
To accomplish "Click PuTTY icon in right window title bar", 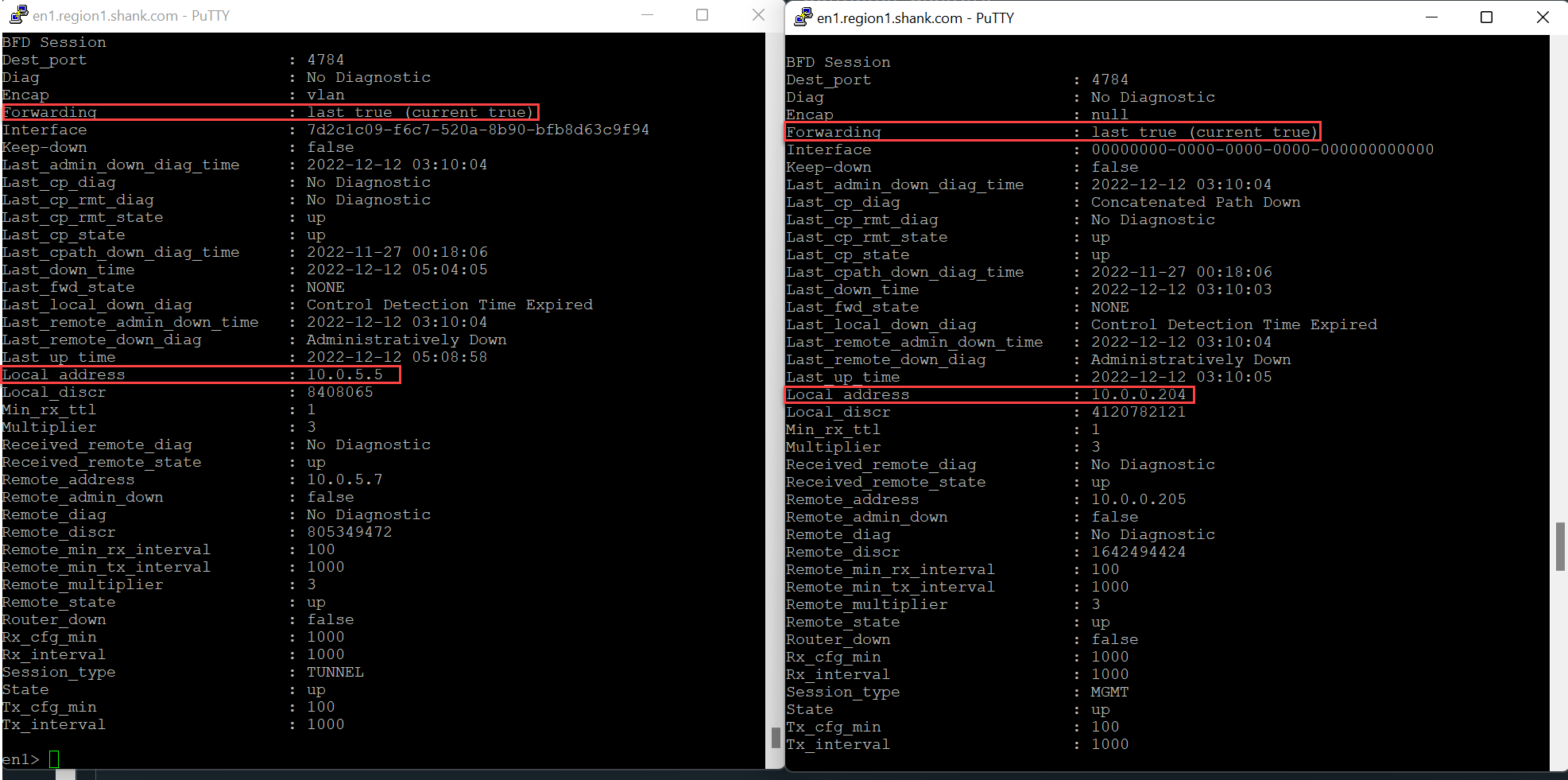I will [803, 17].
